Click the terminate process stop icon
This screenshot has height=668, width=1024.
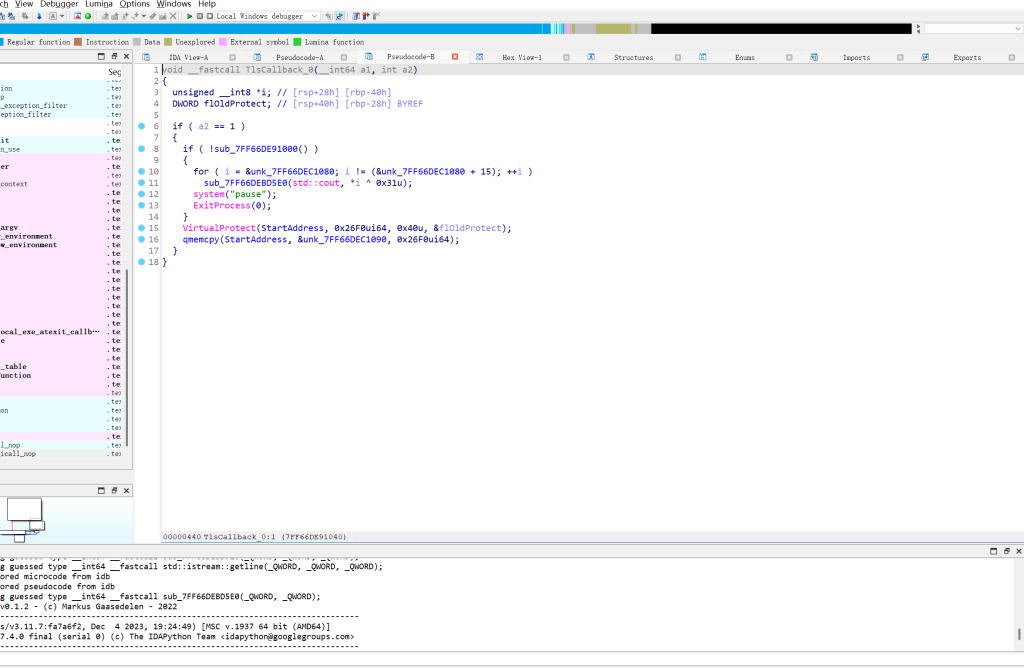tap(210, 16)
